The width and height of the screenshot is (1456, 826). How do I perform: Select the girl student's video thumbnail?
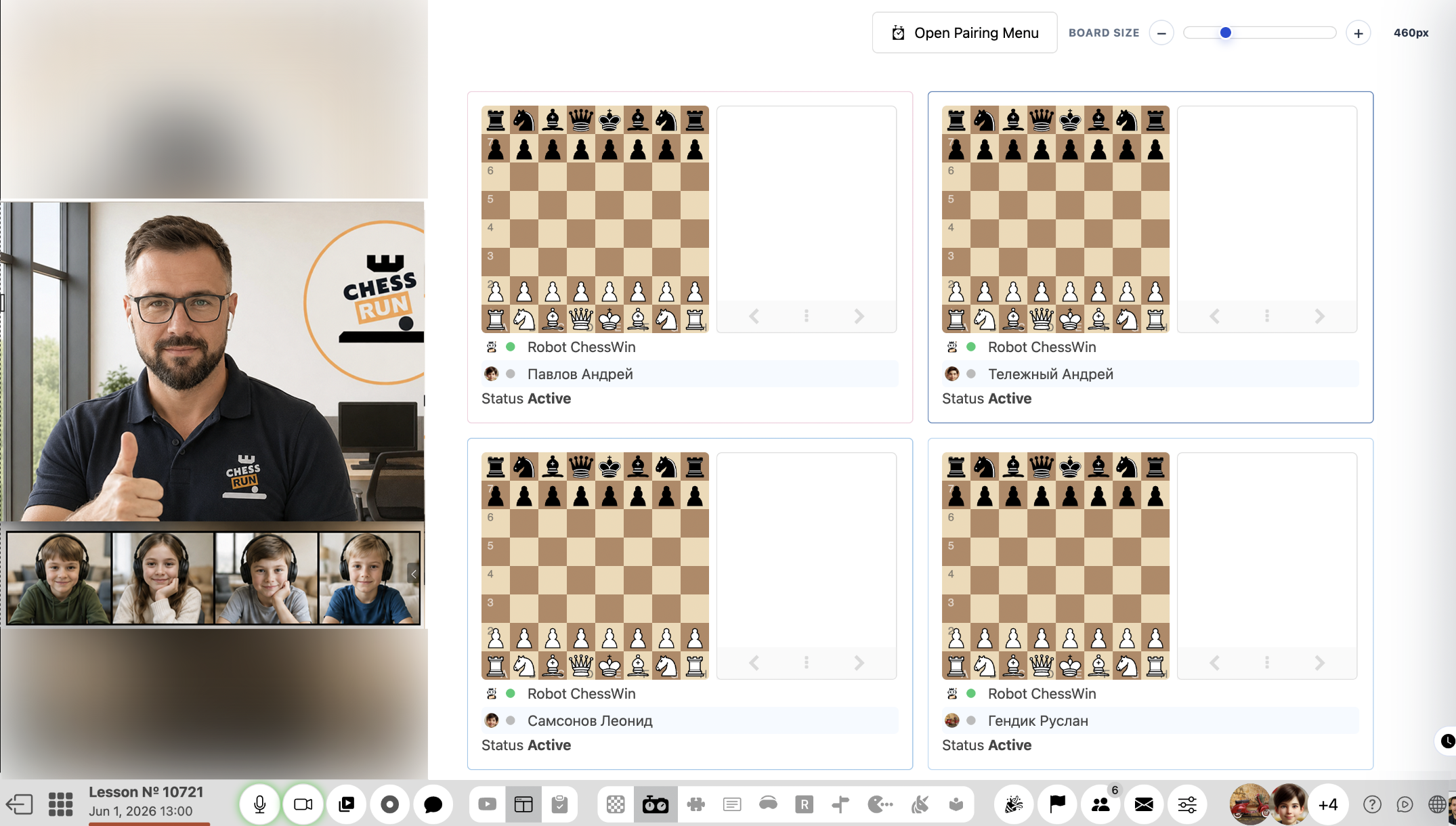[163, 578]
